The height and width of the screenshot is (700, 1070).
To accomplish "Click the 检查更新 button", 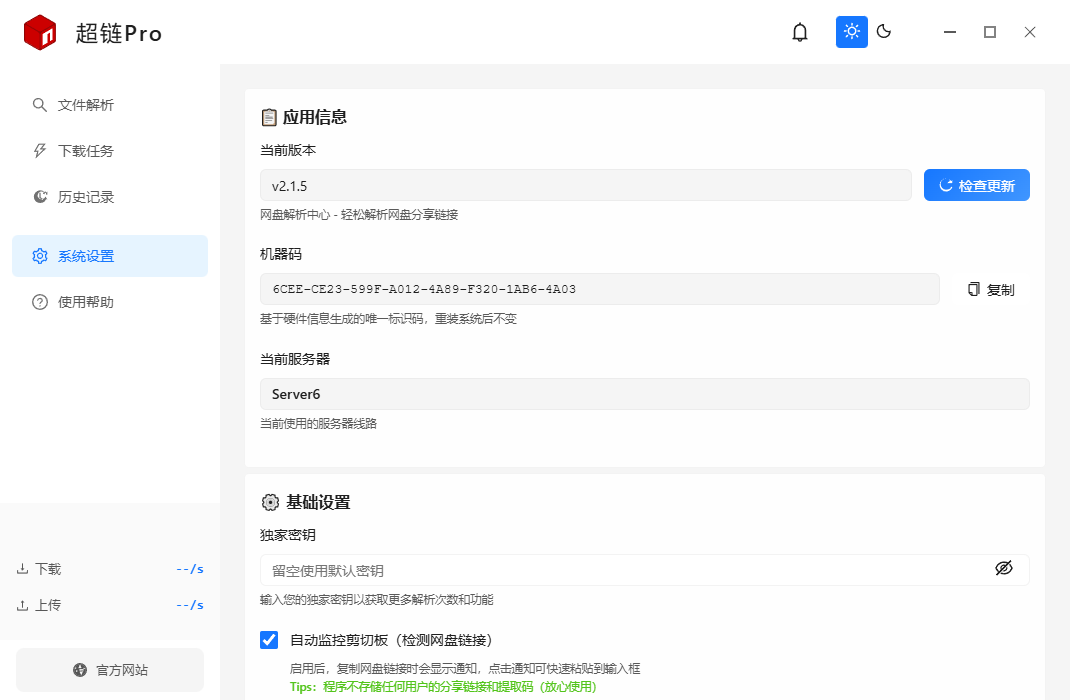I will [x=976, y=184].
